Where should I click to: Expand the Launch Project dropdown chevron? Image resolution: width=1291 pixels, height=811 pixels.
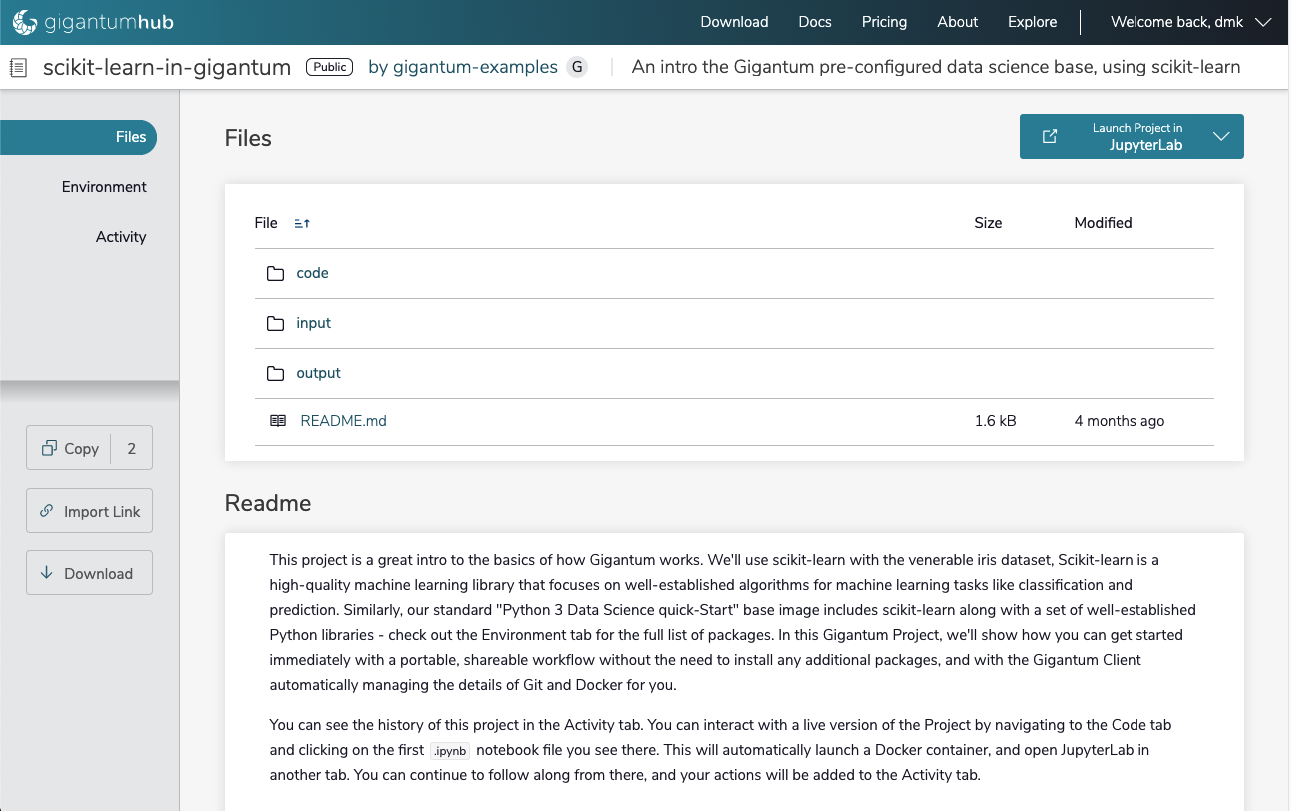(x=1220, y=136)
